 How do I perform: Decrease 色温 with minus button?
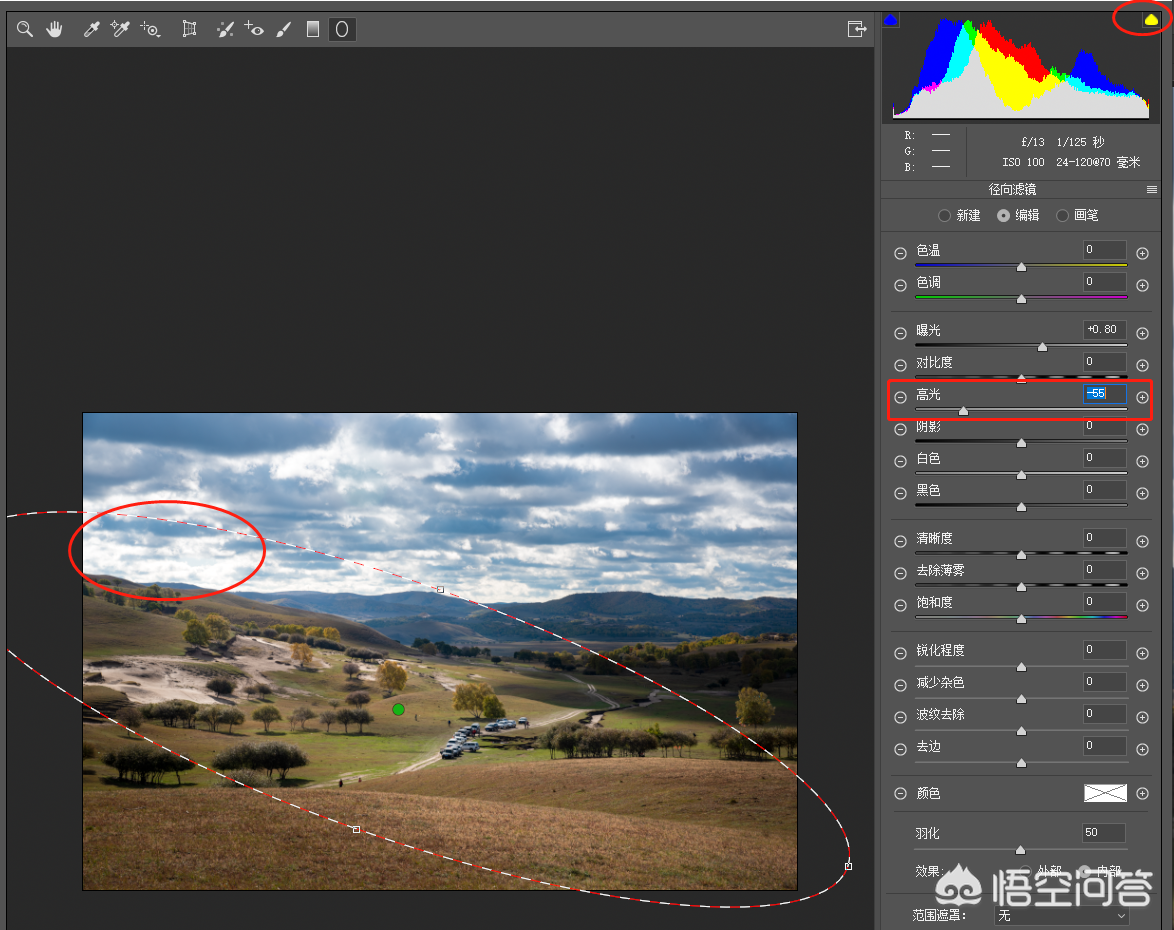[x=900, y=253]
